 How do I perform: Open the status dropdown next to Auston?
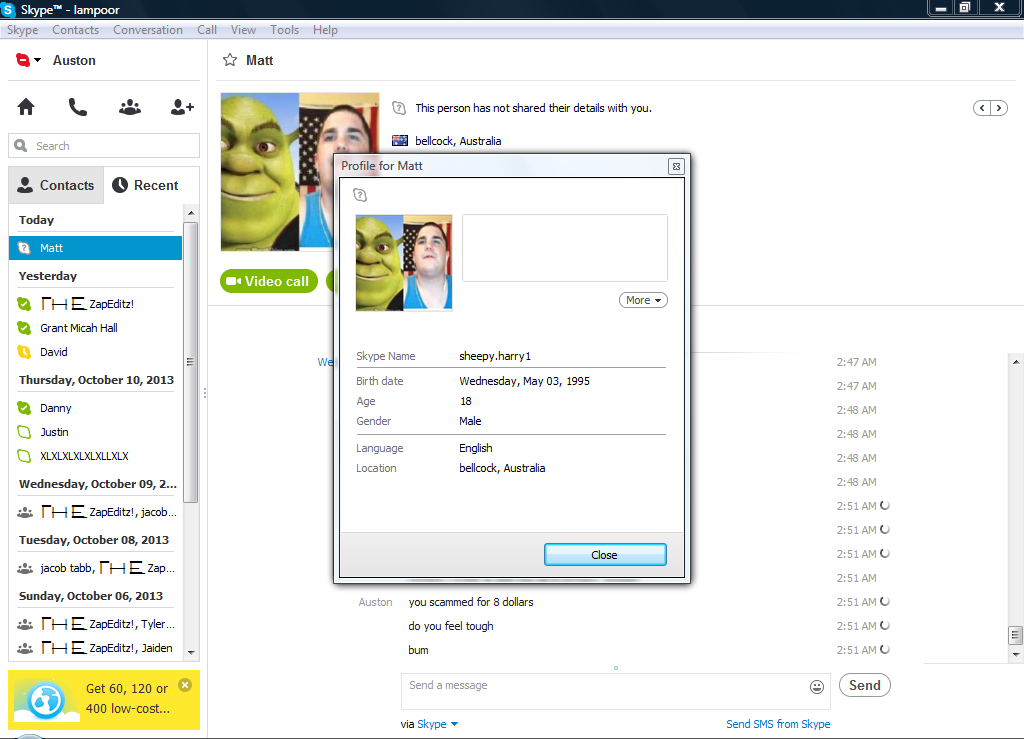[x=28, y=60]
